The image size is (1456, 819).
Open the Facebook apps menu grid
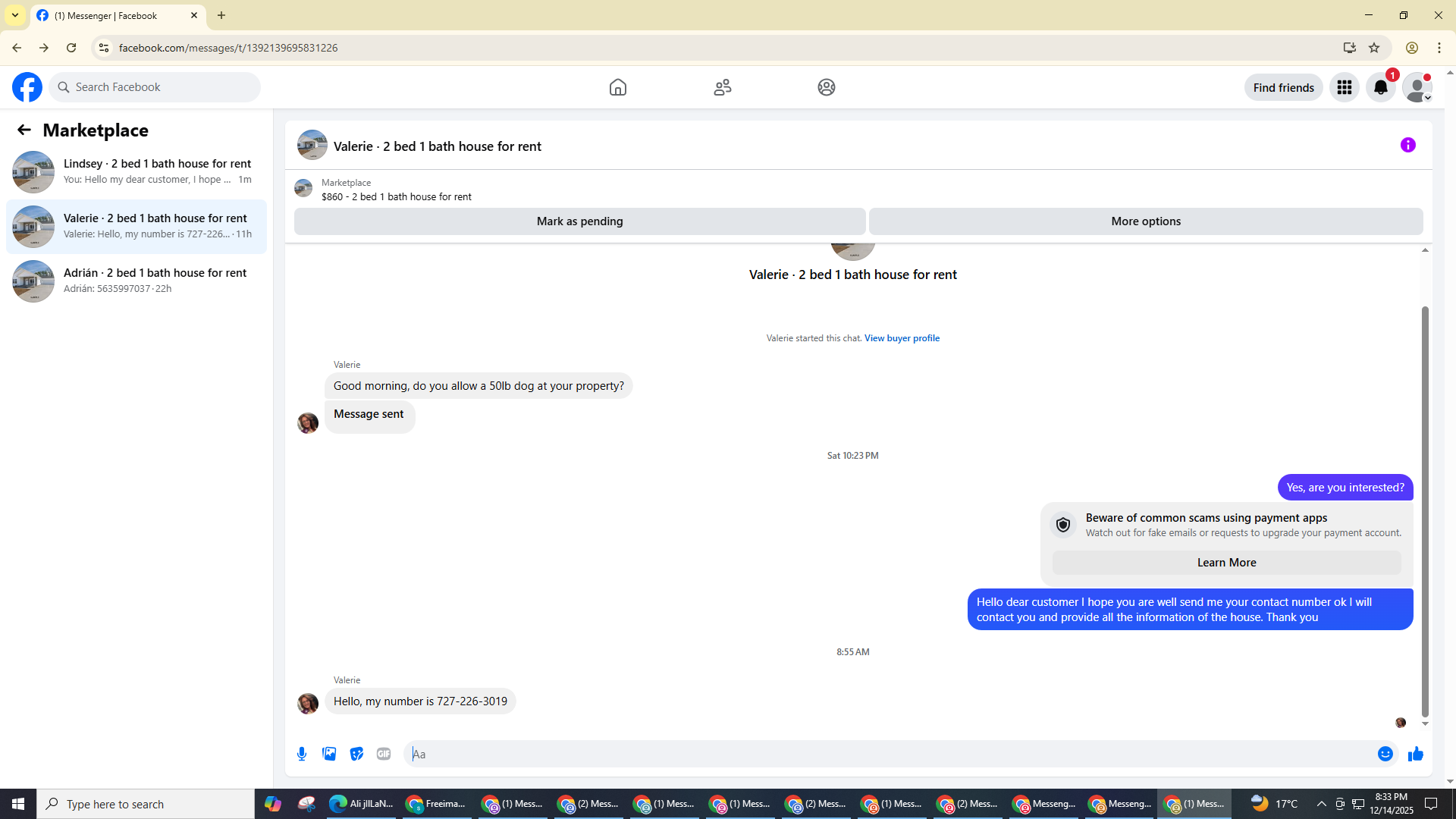tap(1344, 87)
